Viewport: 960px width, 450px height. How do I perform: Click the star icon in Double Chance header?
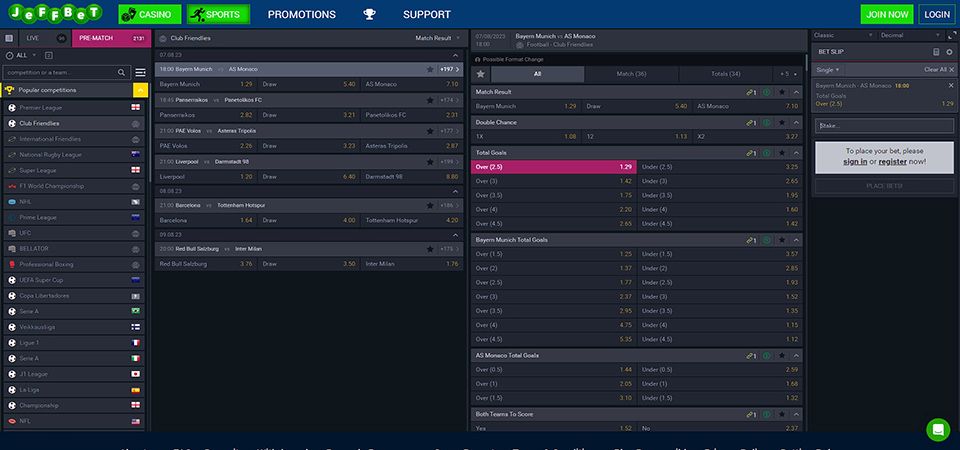(782, 122)
